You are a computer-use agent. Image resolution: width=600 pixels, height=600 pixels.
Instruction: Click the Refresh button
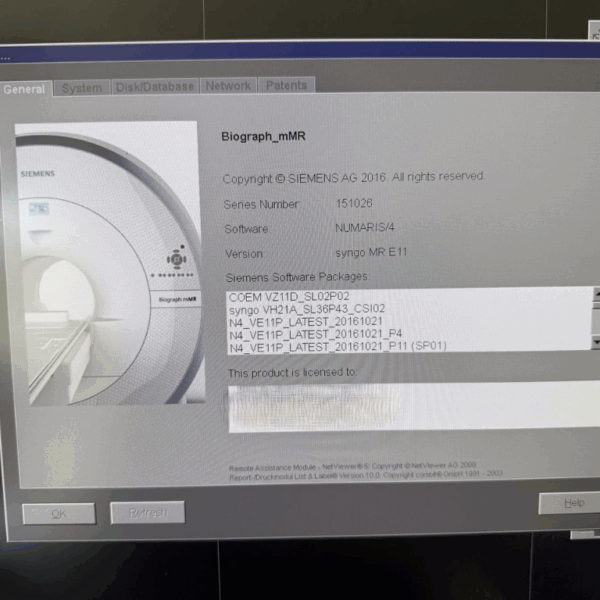click(148, 512)
